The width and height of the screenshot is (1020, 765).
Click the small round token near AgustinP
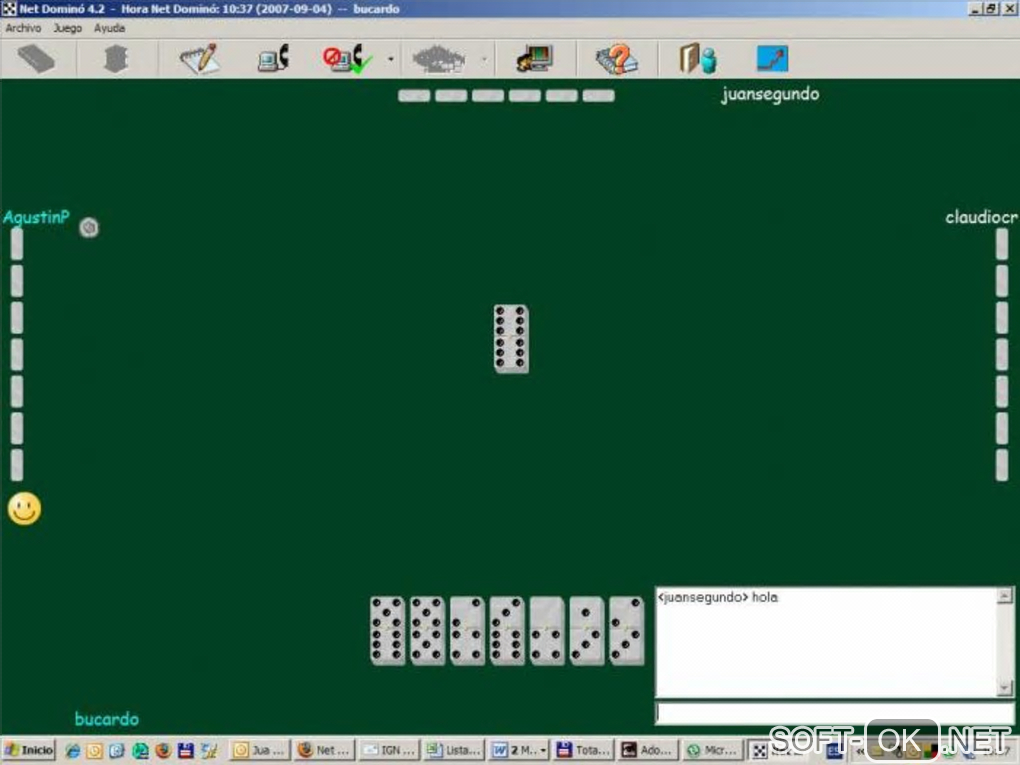click(89, 227)
